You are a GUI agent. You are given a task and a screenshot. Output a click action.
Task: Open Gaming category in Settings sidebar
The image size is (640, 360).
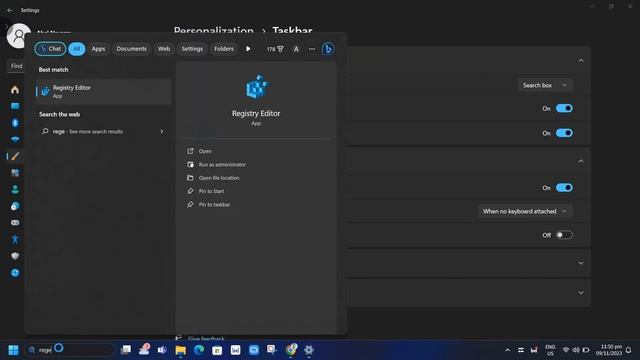[x=15, y=223]
